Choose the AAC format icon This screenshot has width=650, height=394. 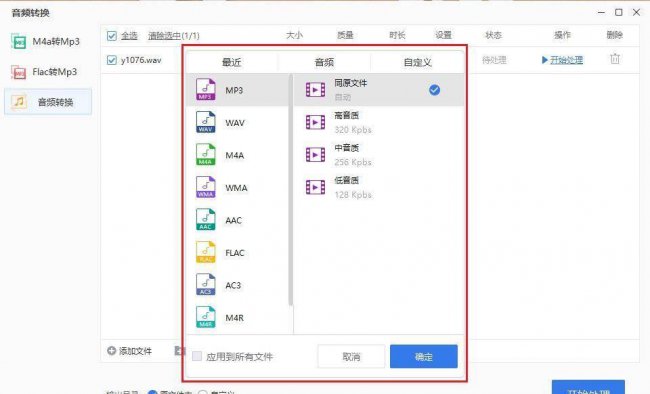coord(206,219)
